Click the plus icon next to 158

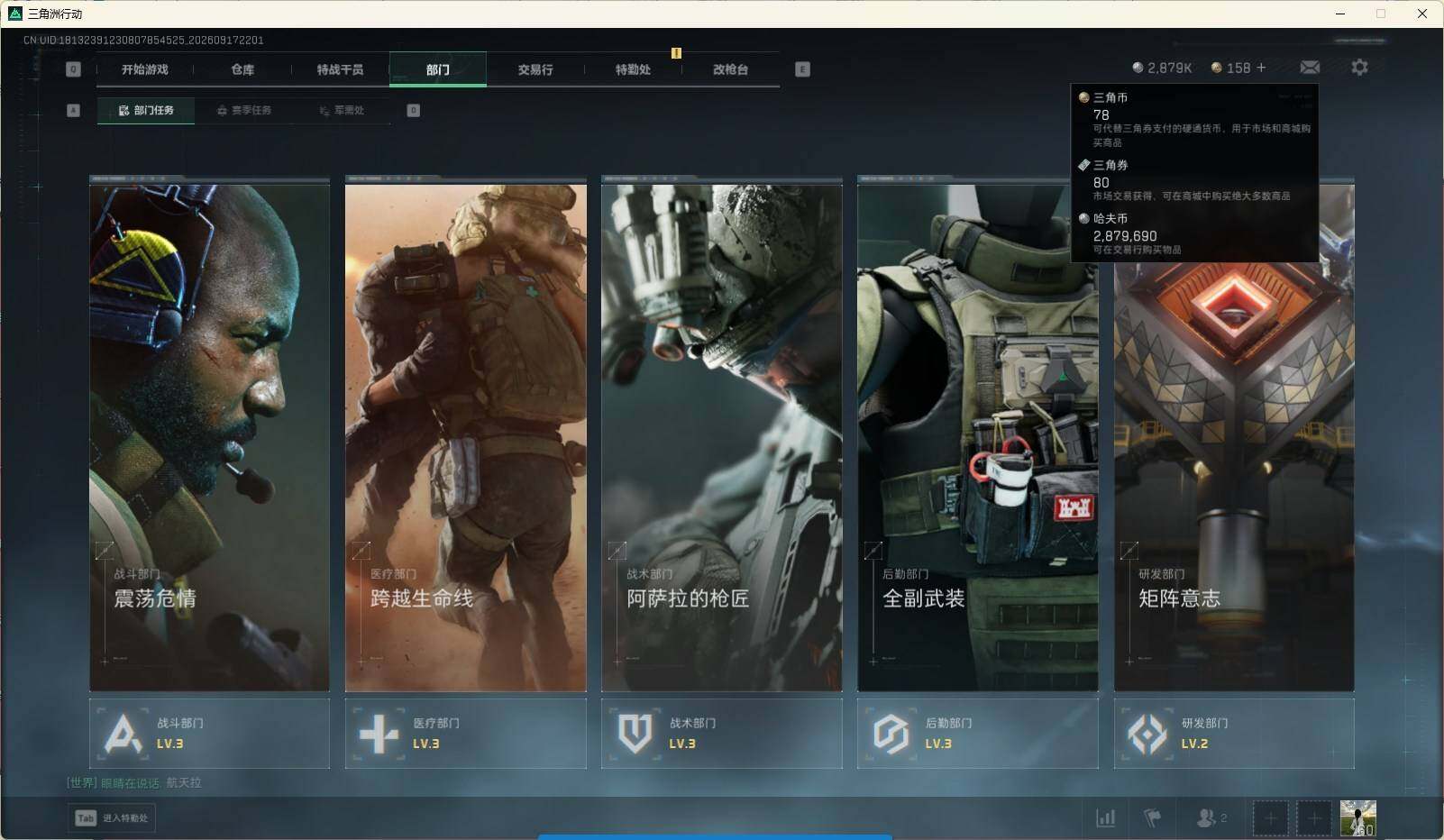click(x=1261, y=68)
